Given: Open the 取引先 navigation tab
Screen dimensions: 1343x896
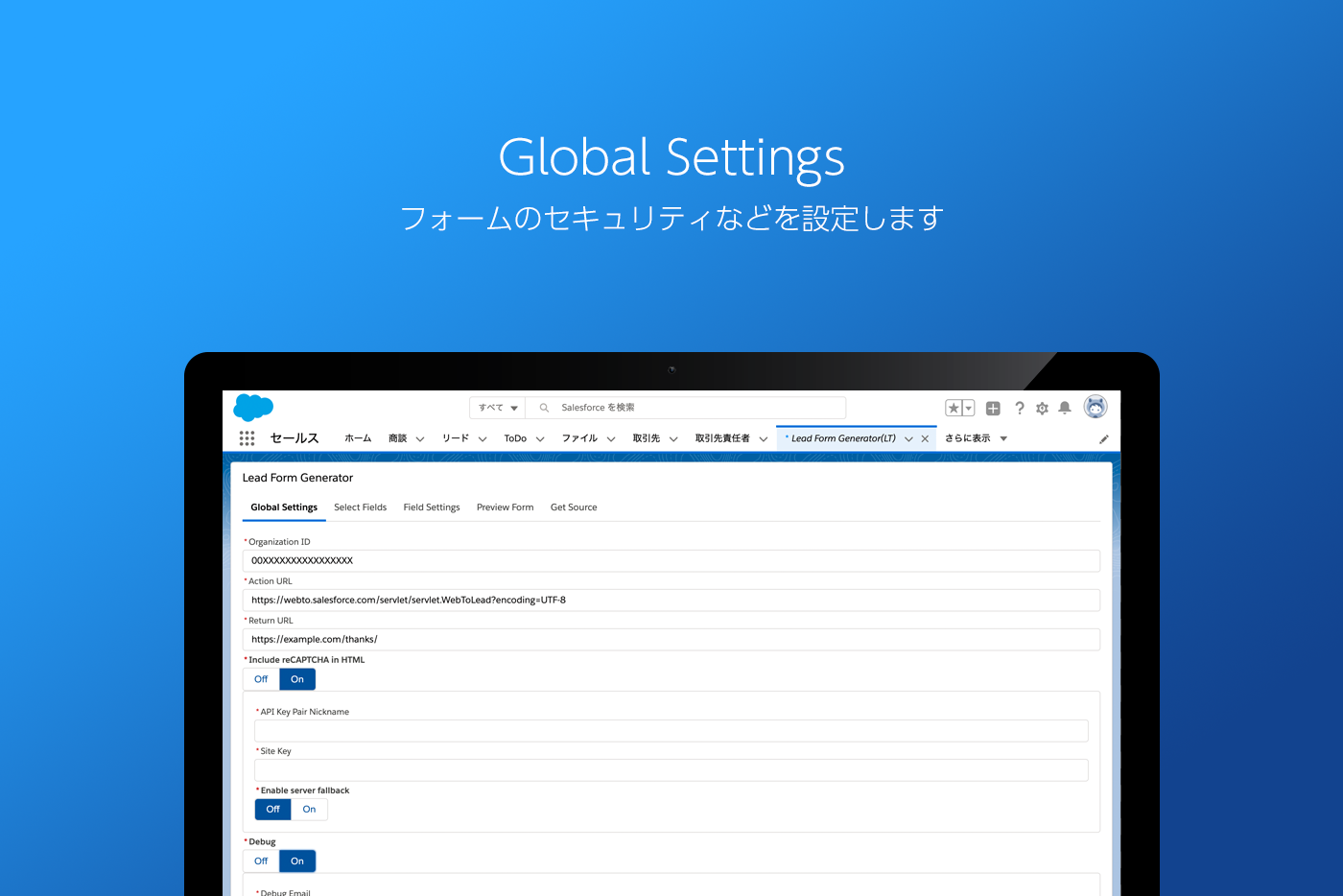Looking at the screenshot, I should tap(647, 438).
